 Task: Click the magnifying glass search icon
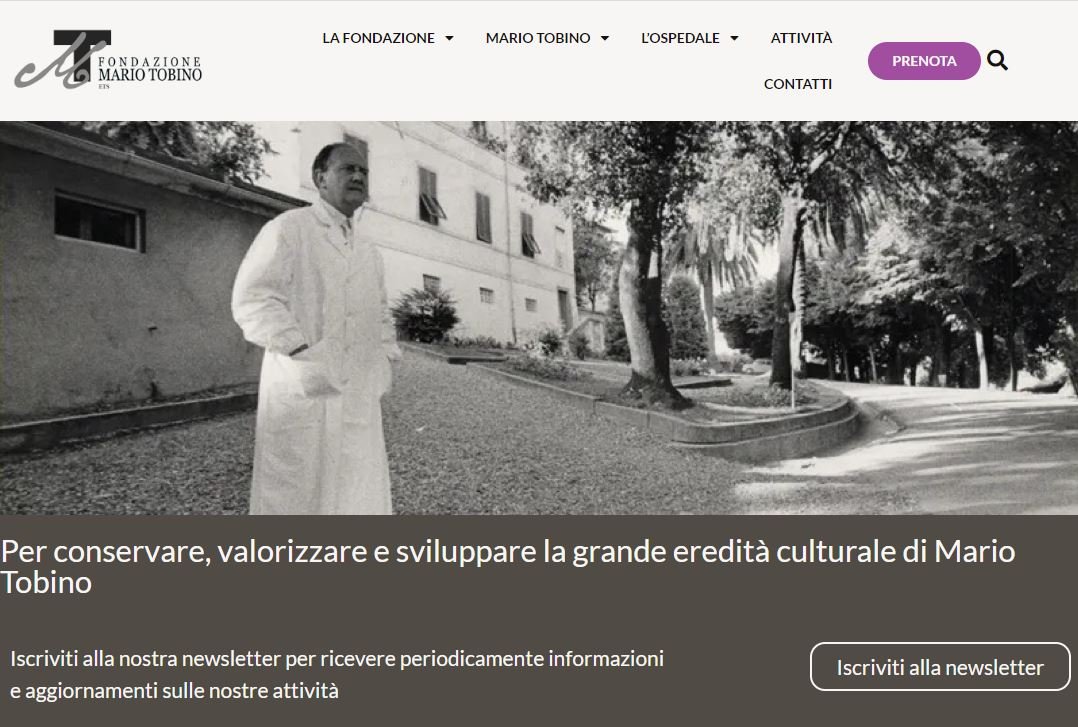pyautogui.click(x=997, y=61)
